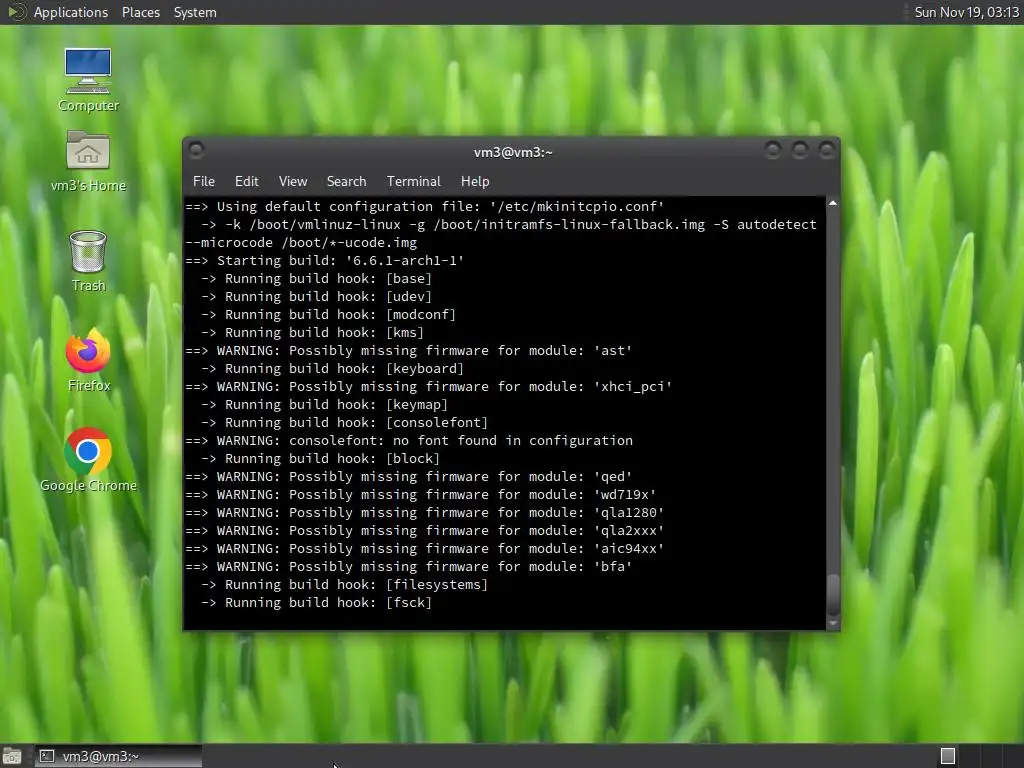Click the Applications menu logo icon
The height and width of the screenshot is (768, 1024).
pos(16,12)
